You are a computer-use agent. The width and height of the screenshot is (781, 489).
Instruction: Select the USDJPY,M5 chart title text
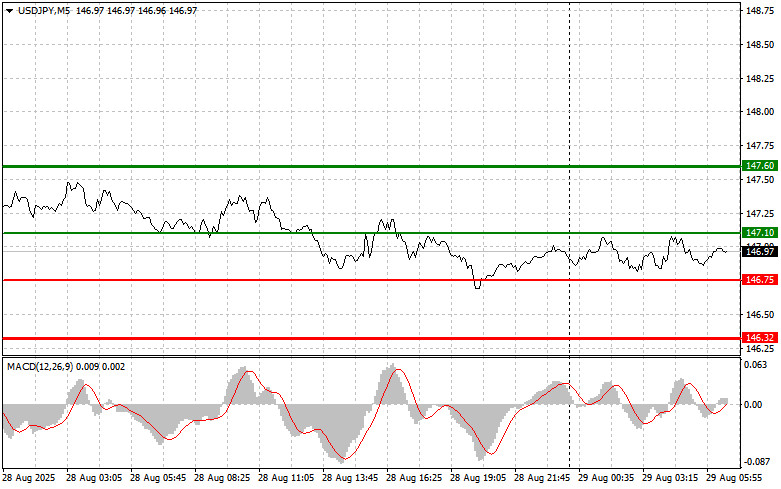click(x=44, y=10)
